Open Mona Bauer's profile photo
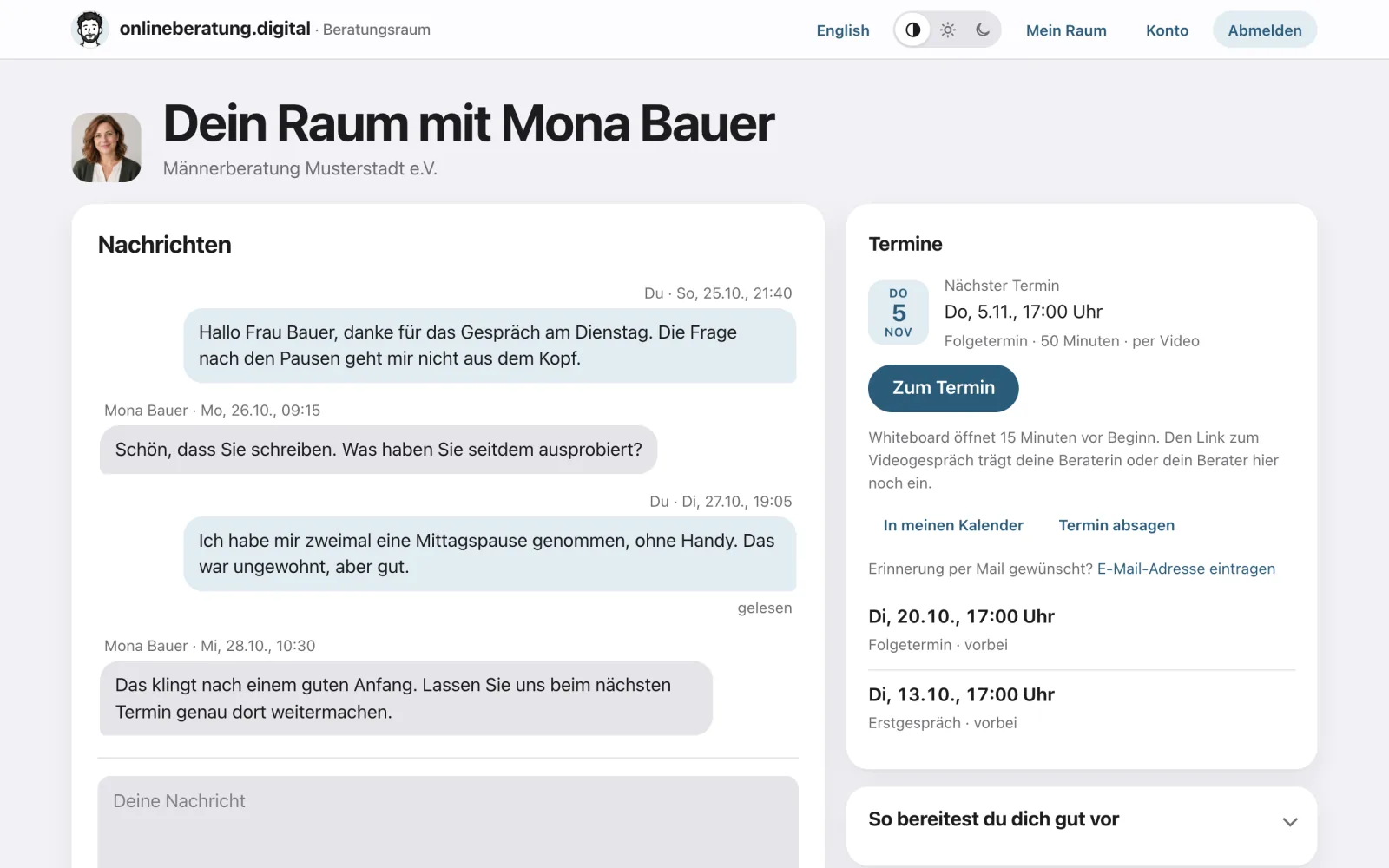This screenshot has height=868, width=1389. tap(107, 147)
